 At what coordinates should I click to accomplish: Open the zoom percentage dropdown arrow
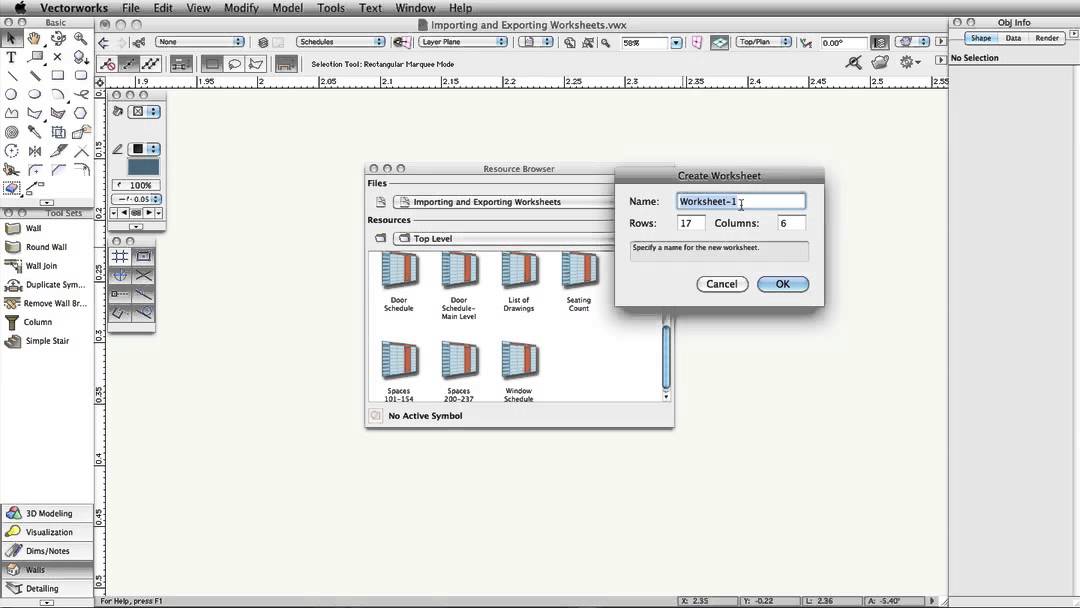[676, 43]
